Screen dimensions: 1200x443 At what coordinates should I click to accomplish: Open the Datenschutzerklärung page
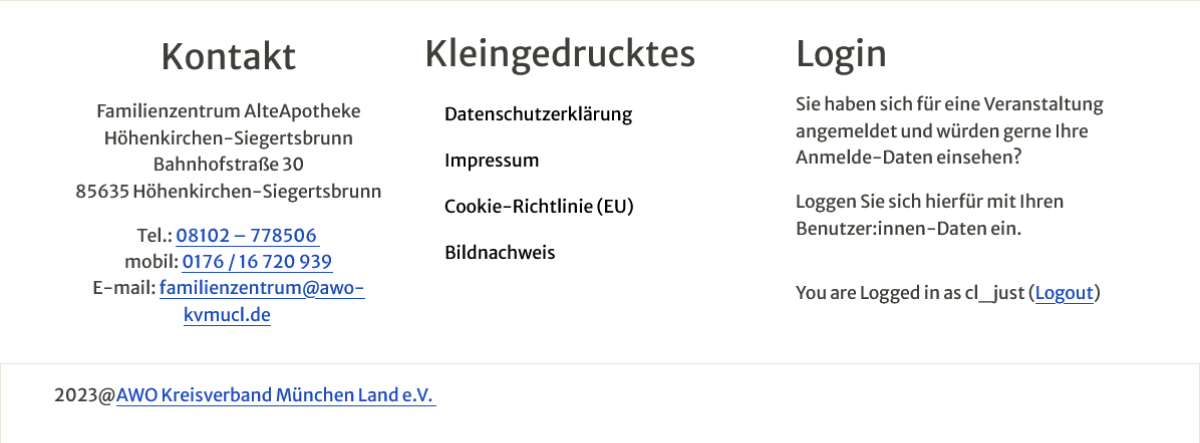(538, 114)
